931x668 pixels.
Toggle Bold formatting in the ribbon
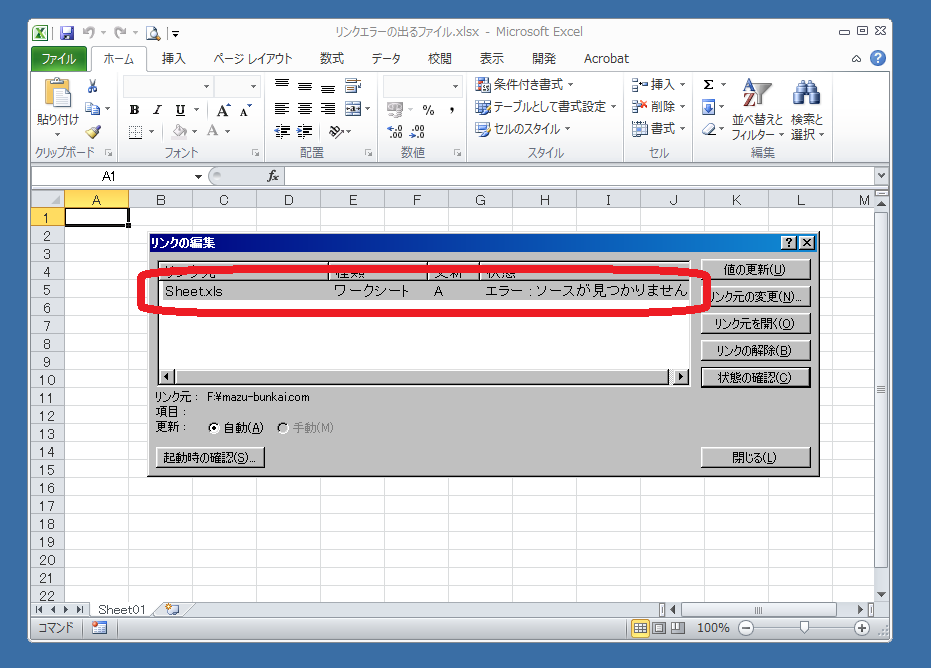click(135, 110)
